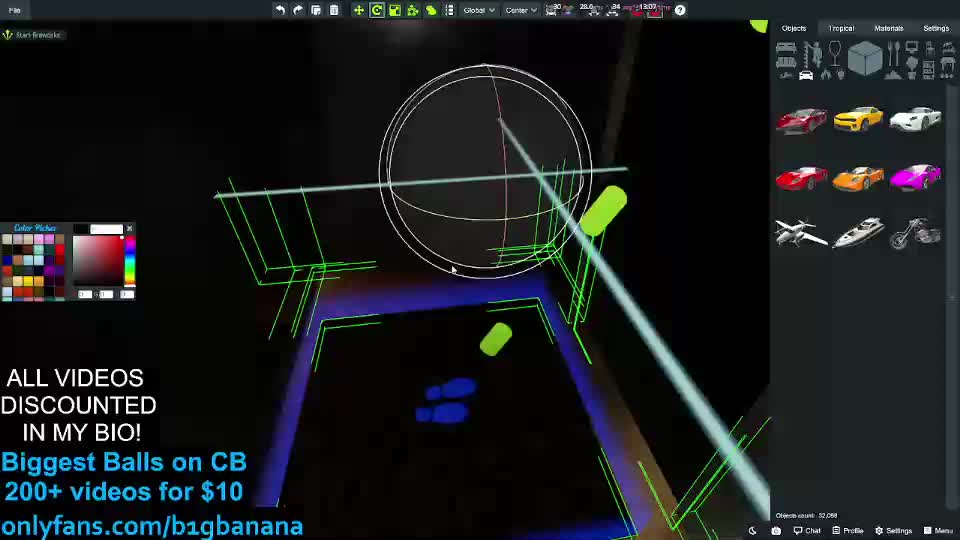Click the trash delete icon
Image resolution: width=960 pixels, height=540 pixels.
point(334,10)
